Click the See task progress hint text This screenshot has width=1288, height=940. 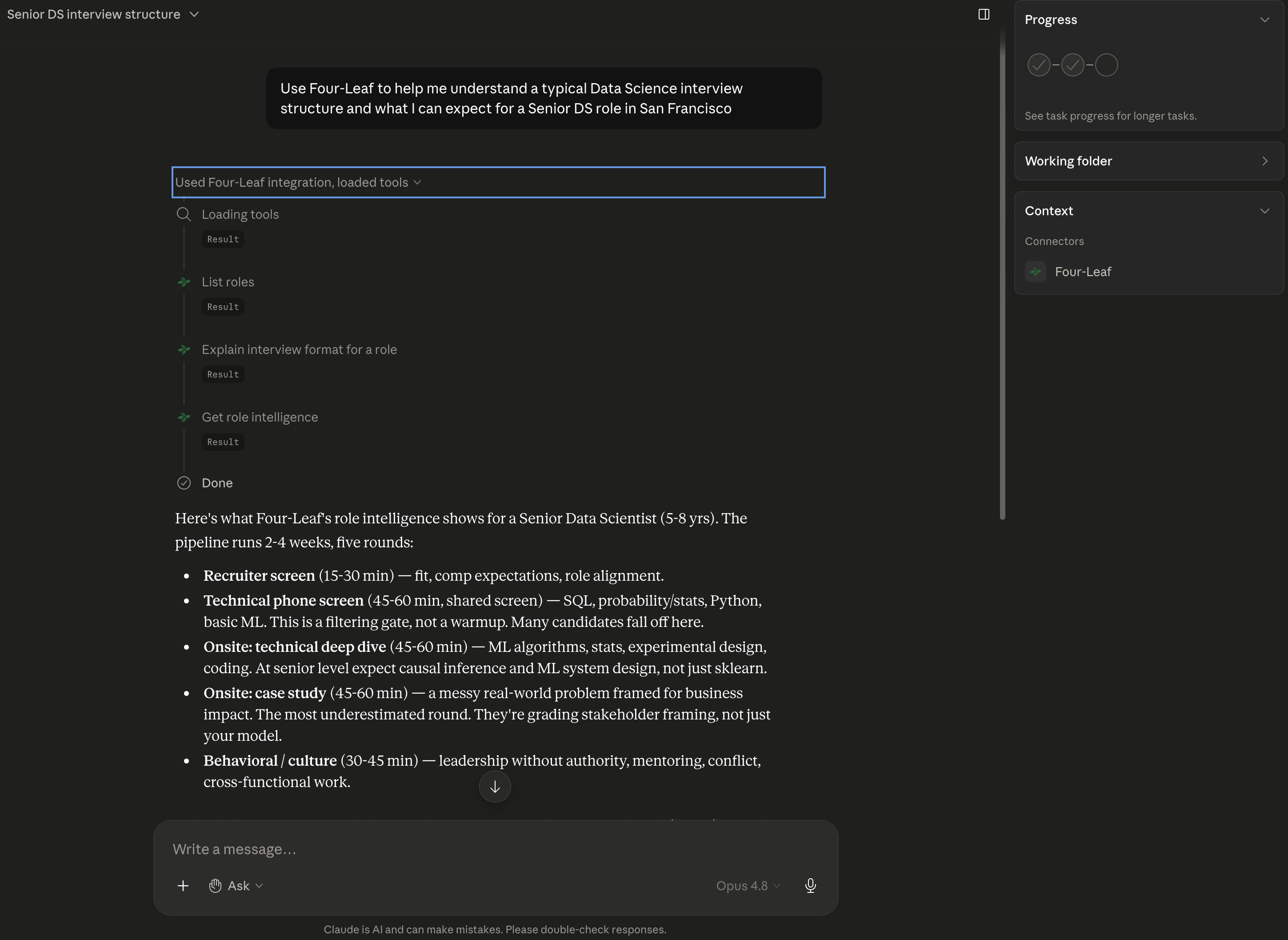click(x=1110, y=116)
